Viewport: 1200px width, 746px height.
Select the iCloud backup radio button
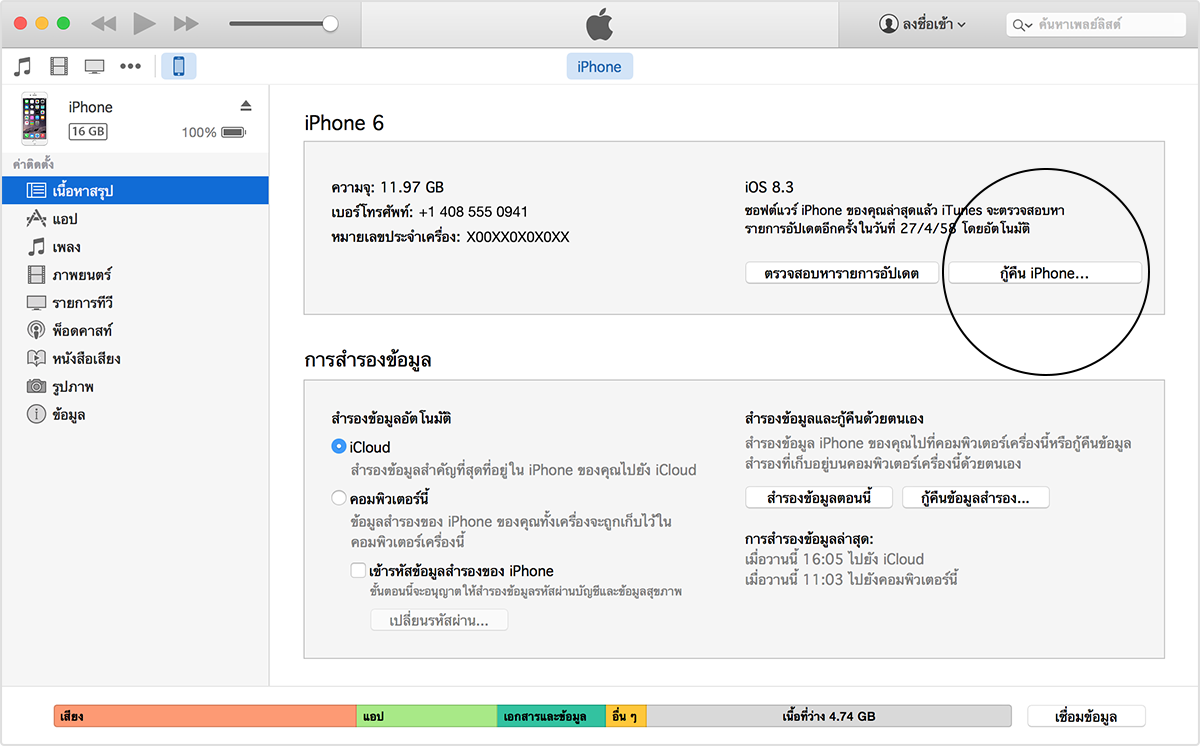coord(339,447)
